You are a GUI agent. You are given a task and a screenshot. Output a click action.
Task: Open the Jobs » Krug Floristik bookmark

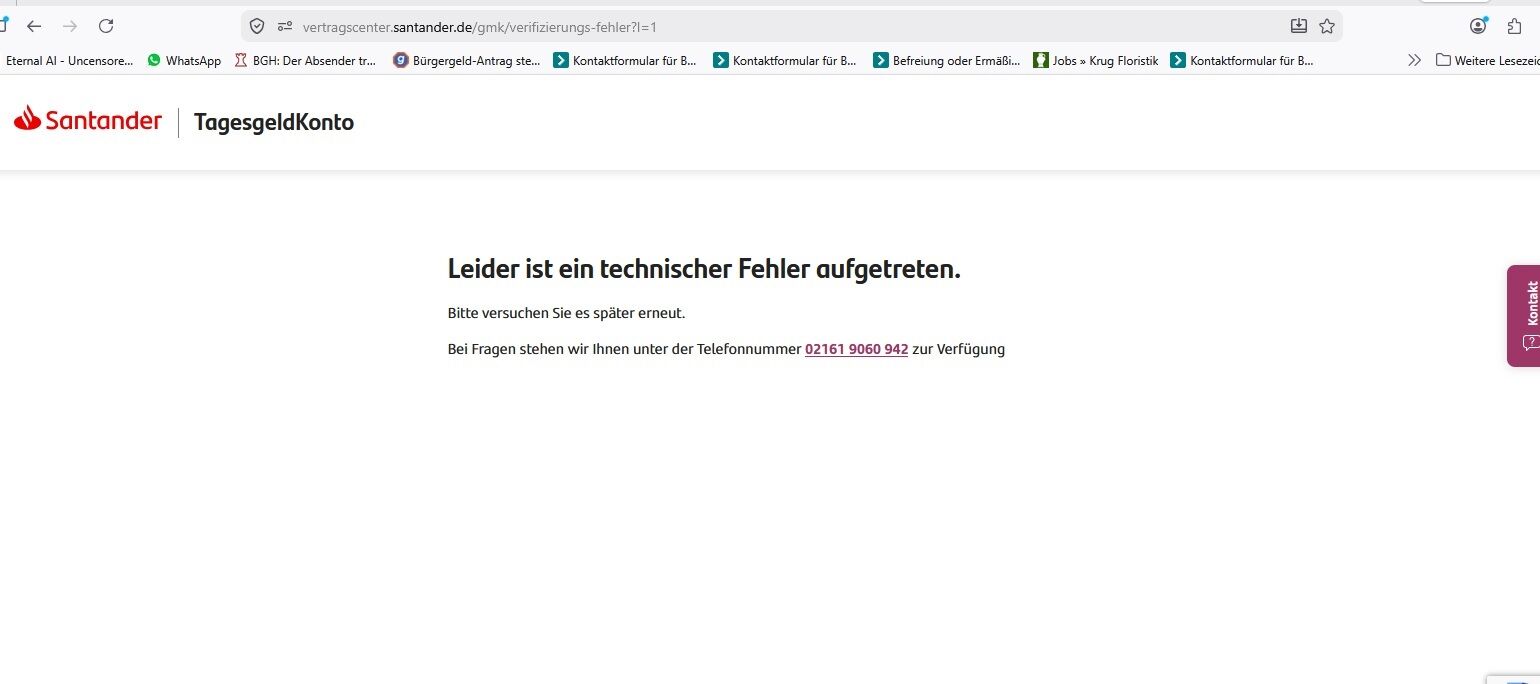point(1095,61)
